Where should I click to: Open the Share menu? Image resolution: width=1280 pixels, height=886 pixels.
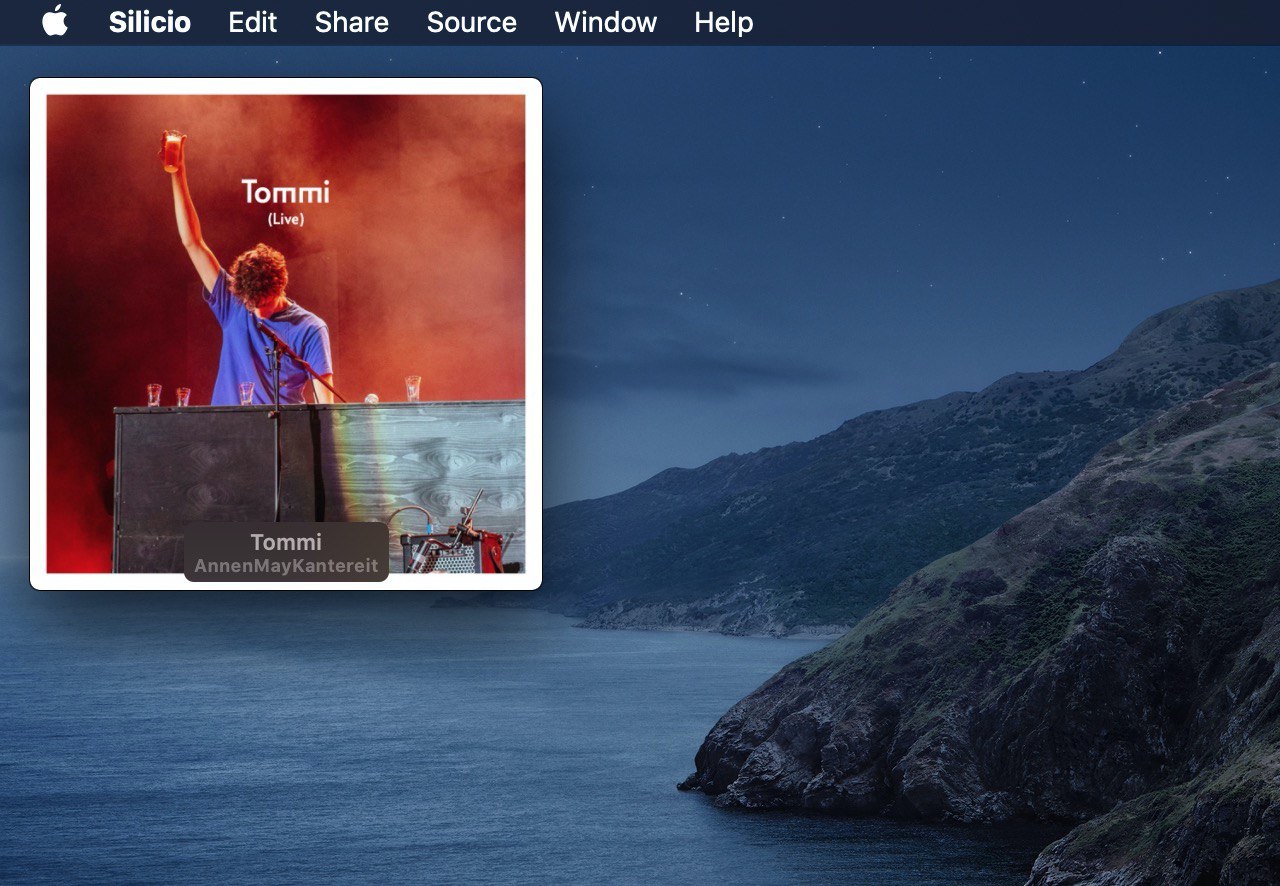click(351, 22)
